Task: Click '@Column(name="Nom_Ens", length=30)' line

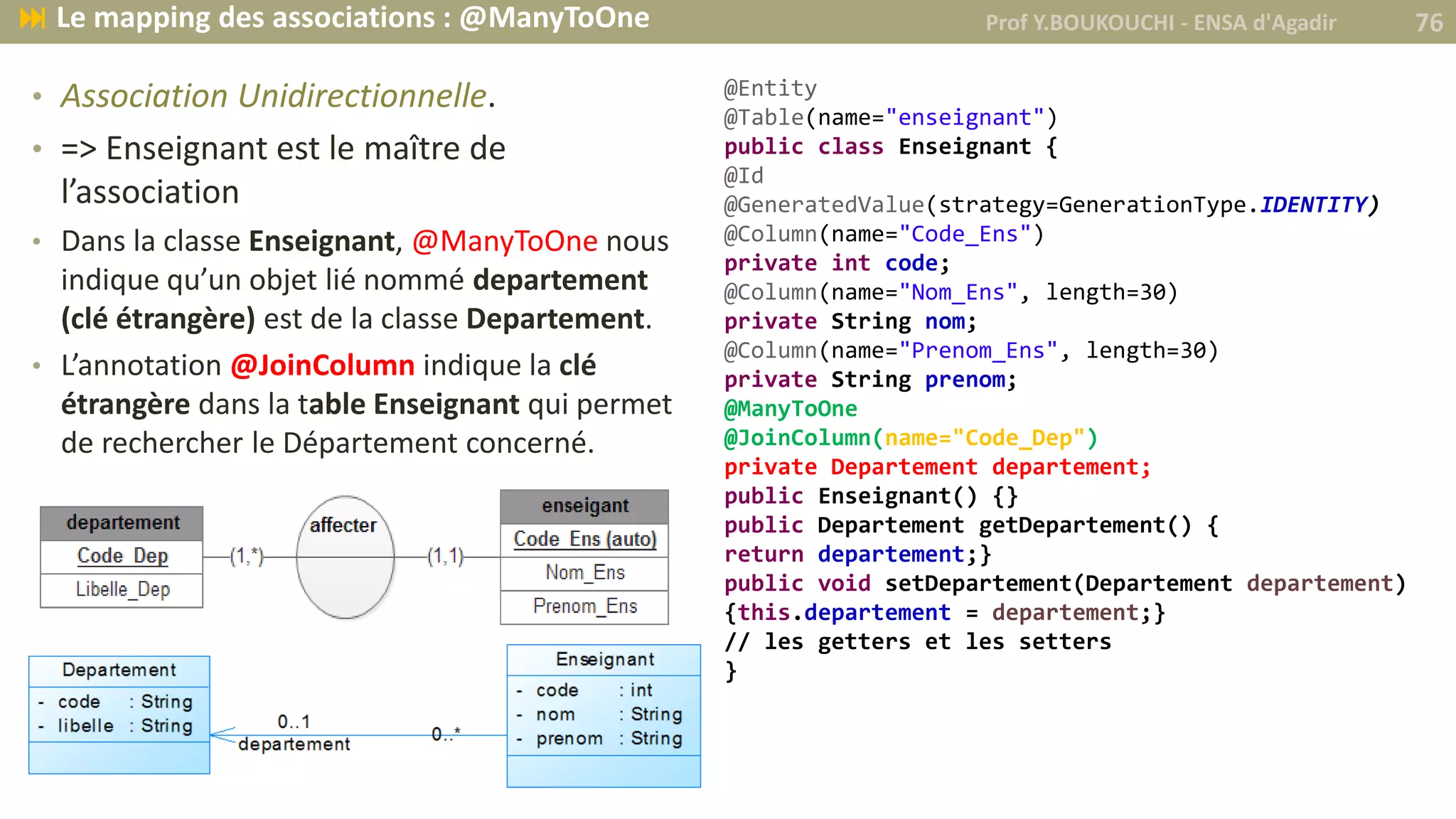Action: [951, 293]
